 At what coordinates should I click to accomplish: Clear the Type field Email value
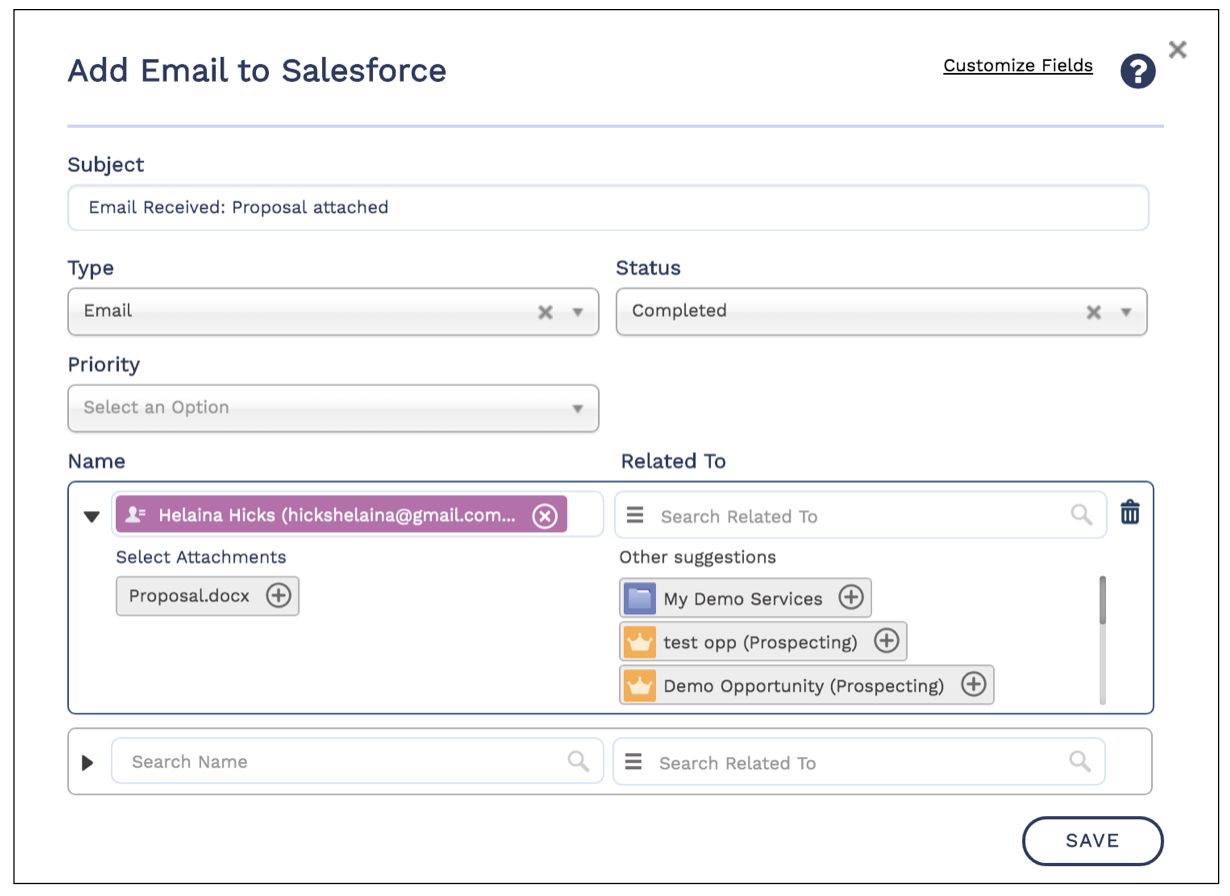tap(545, 312)
